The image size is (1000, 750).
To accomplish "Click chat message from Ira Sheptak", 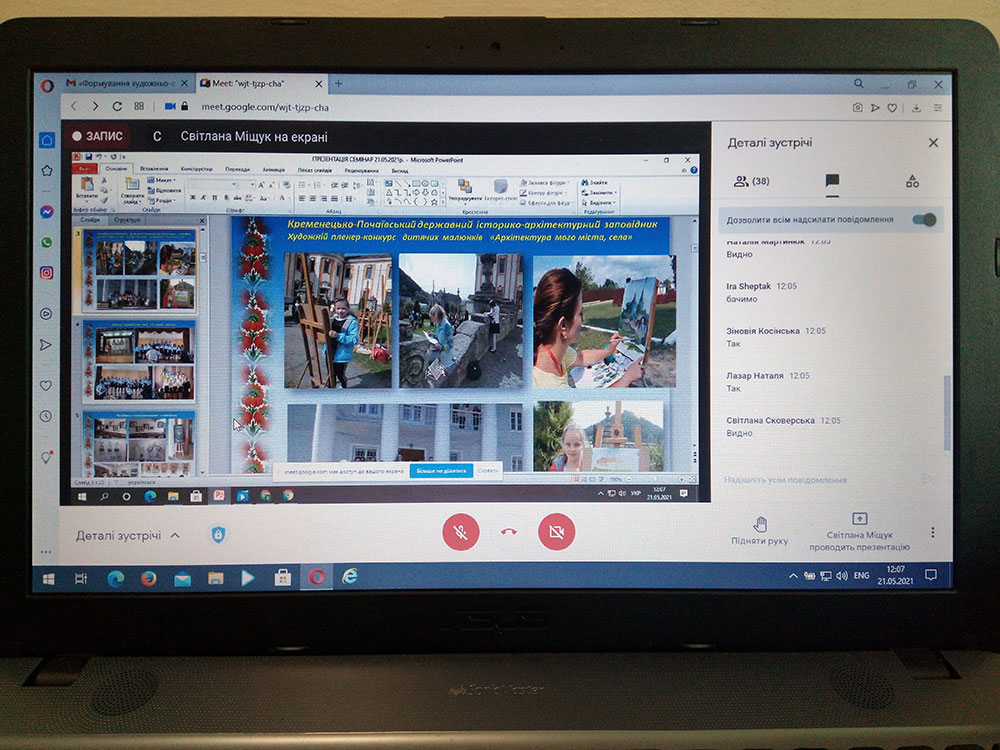I will [762, 292].
